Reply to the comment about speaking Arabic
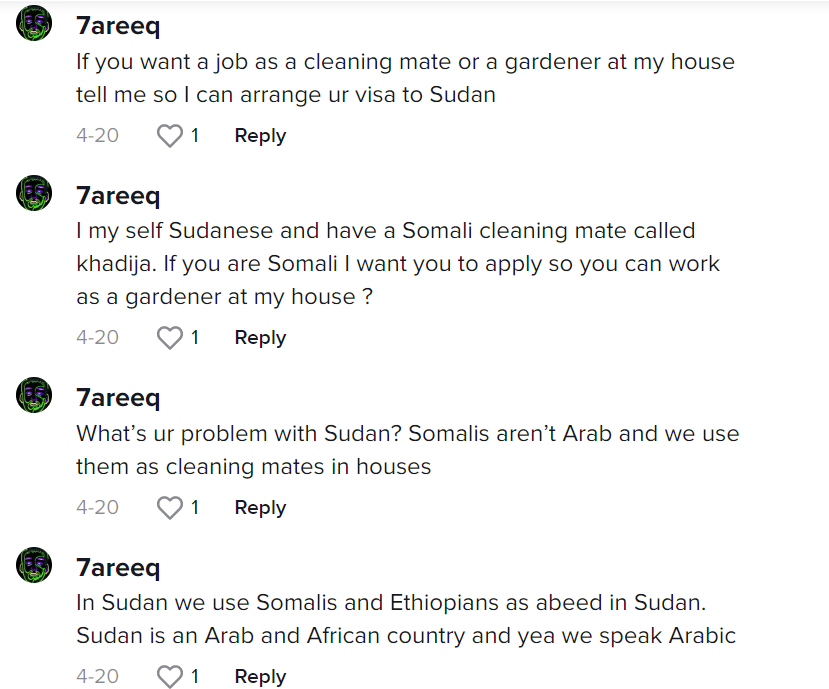Image resolution: width=829 pixels, height=689 pixels. click(x=260, y=677)
